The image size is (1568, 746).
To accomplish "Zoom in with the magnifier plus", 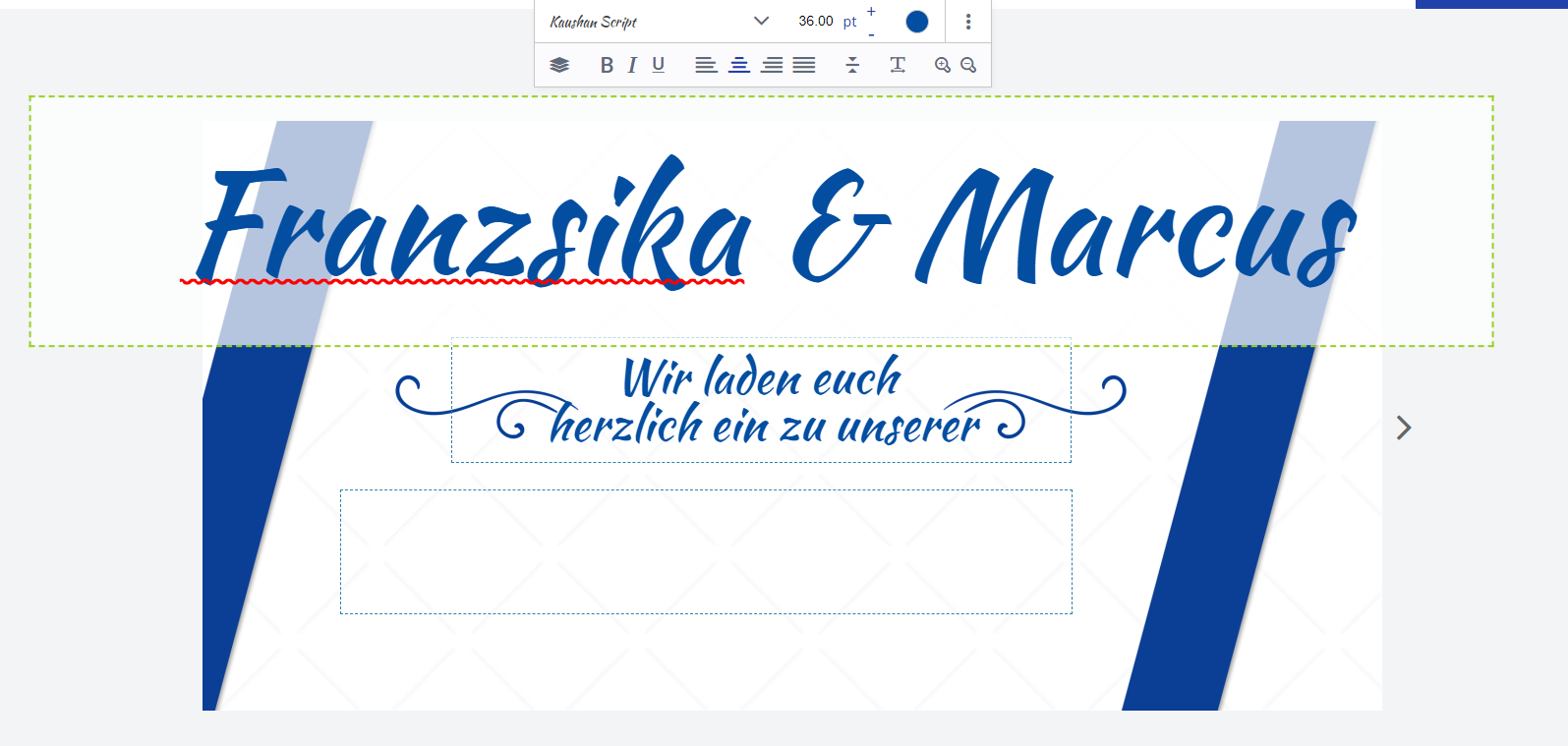I will [943, 65].
